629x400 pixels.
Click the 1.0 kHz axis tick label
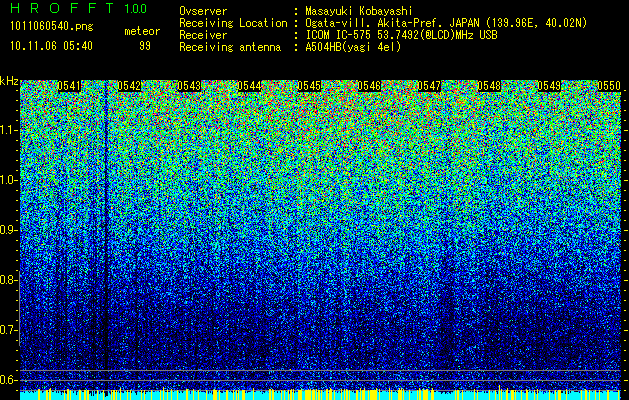tap(8, 180)
